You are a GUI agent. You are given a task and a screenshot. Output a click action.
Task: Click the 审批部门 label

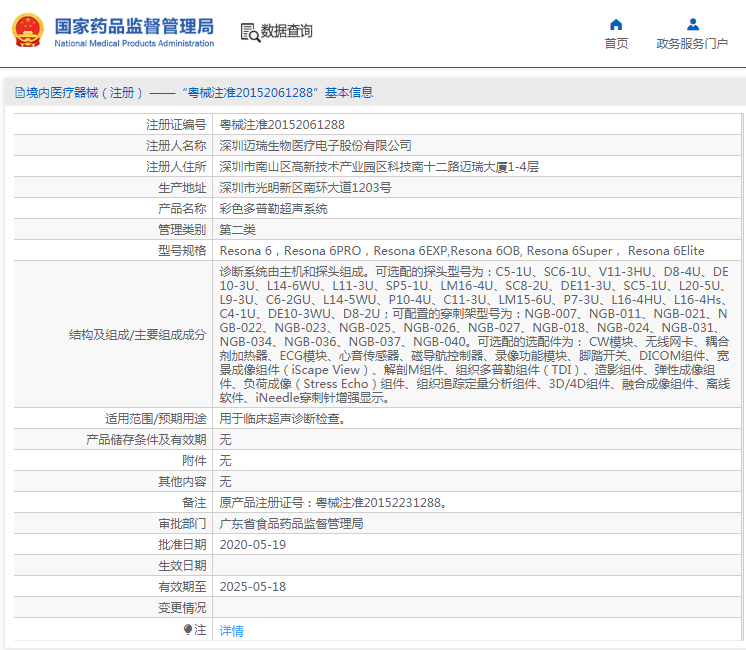coord(182,523)
